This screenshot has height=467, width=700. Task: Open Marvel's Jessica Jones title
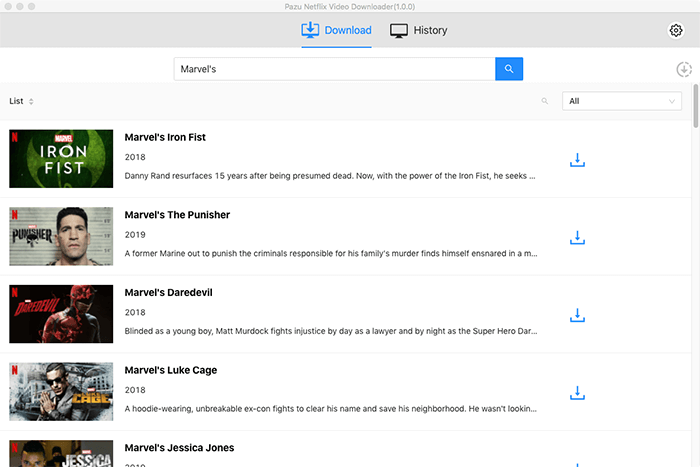[x=179, y=448]
